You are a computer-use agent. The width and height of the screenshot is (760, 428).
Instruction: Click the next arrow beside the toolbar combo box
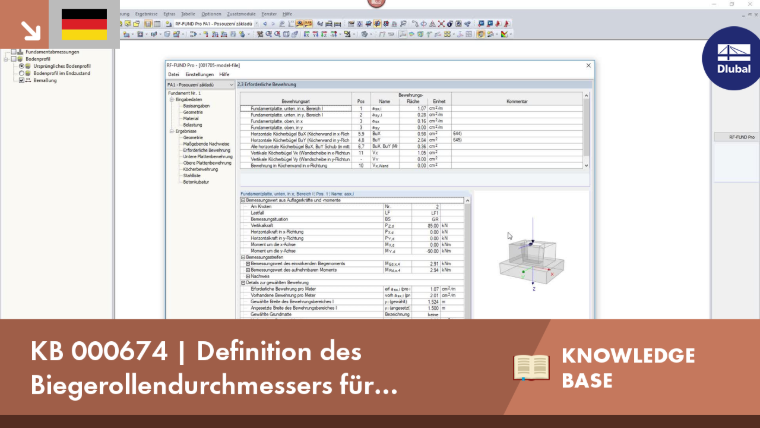[x=273, y=23]
